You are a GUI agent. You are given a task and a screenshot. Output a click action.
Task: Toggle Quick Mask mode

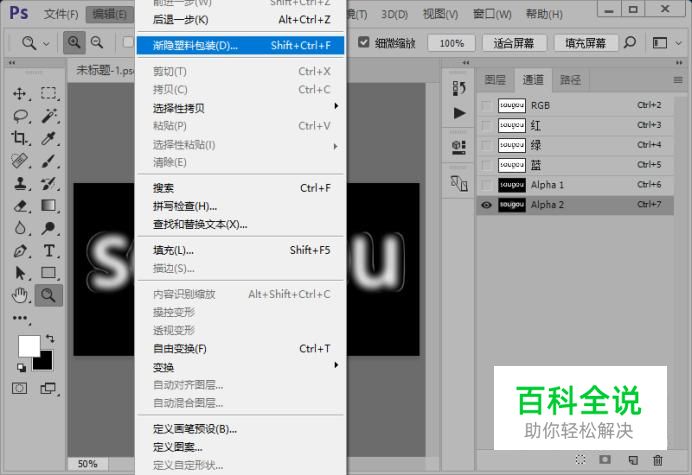[x=19, y=388]
